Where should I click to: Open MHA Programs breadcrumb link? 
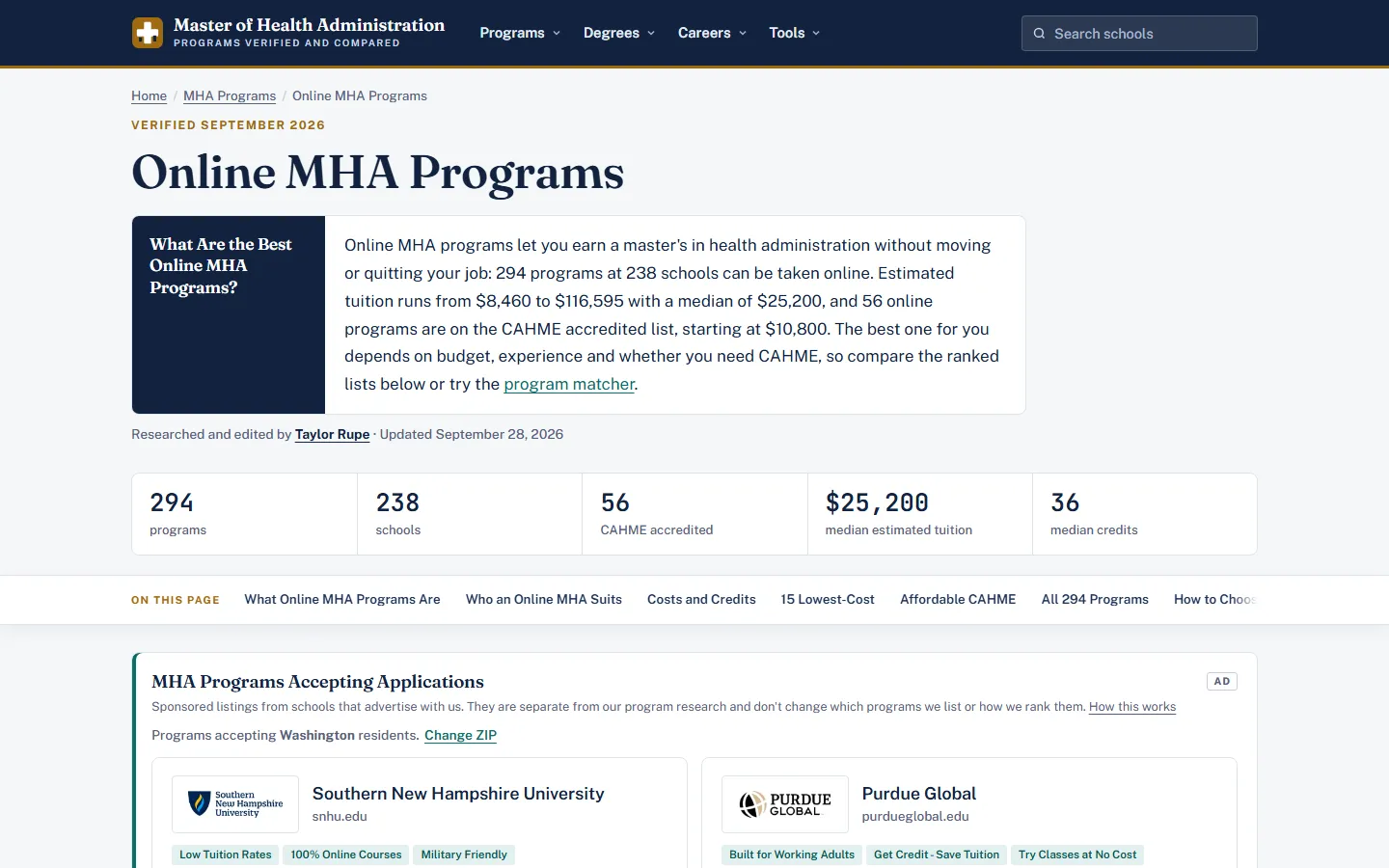coord(230,95)
